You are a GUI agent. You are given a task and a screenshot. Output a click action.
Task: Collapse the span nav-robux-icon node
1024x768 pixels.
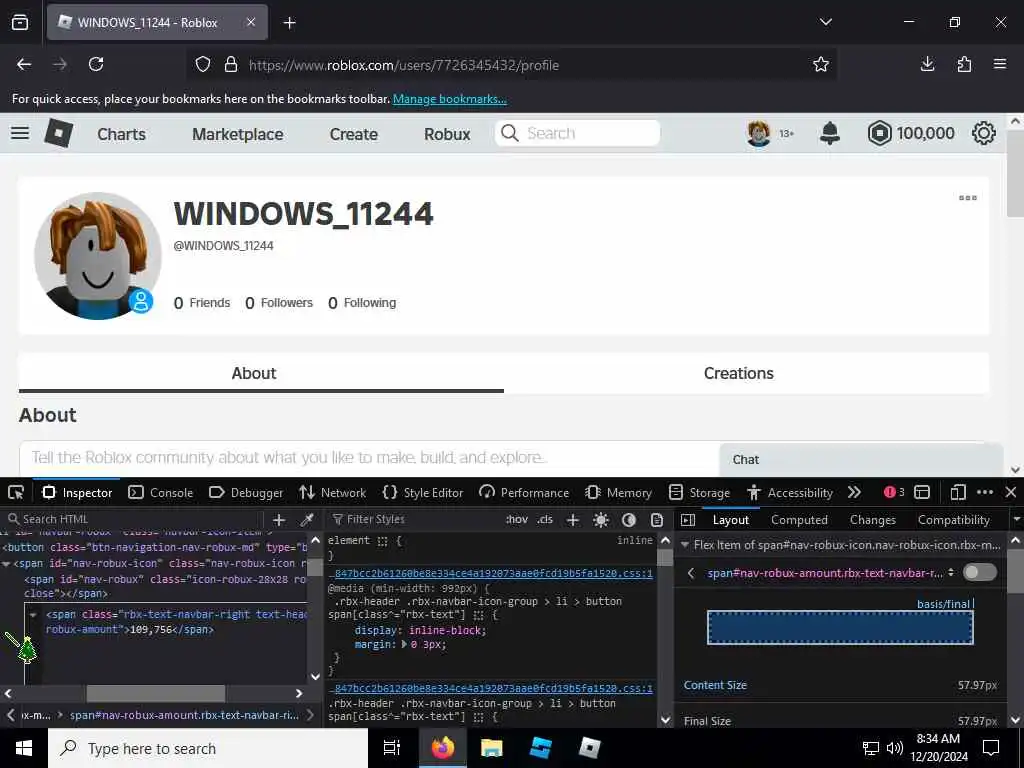6,563
